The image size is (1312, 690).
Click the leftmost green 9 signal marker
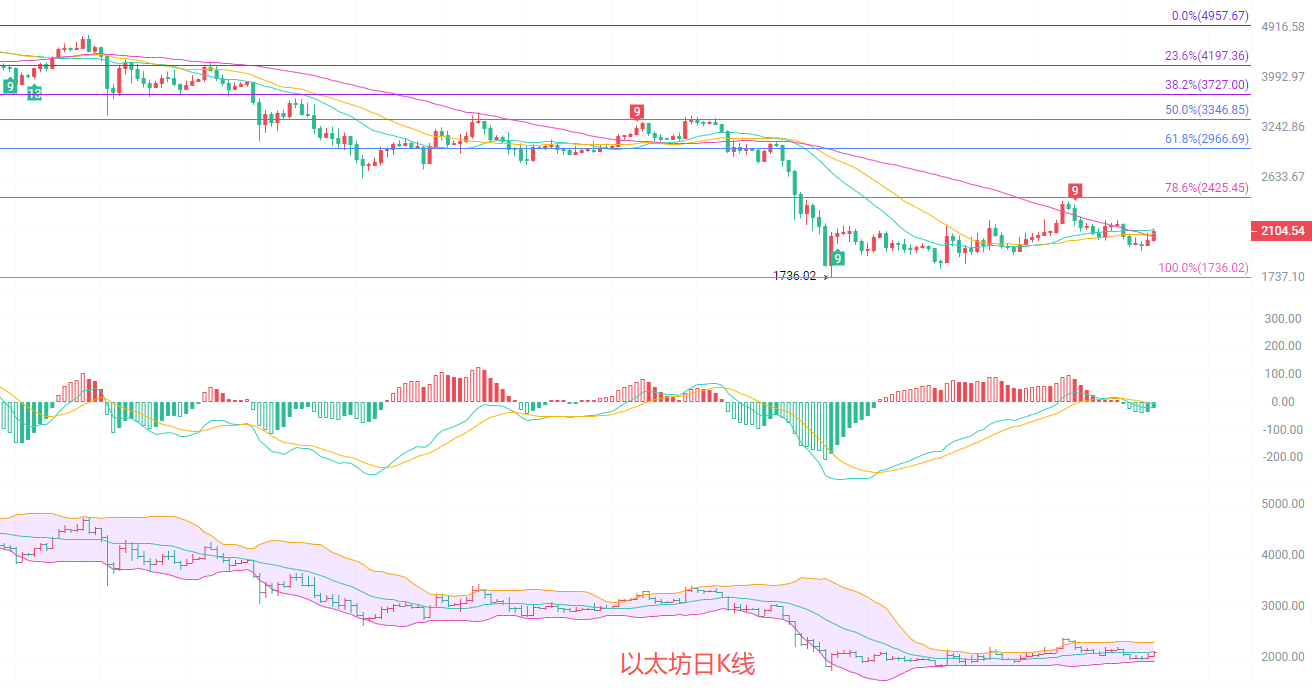[10, 87]
